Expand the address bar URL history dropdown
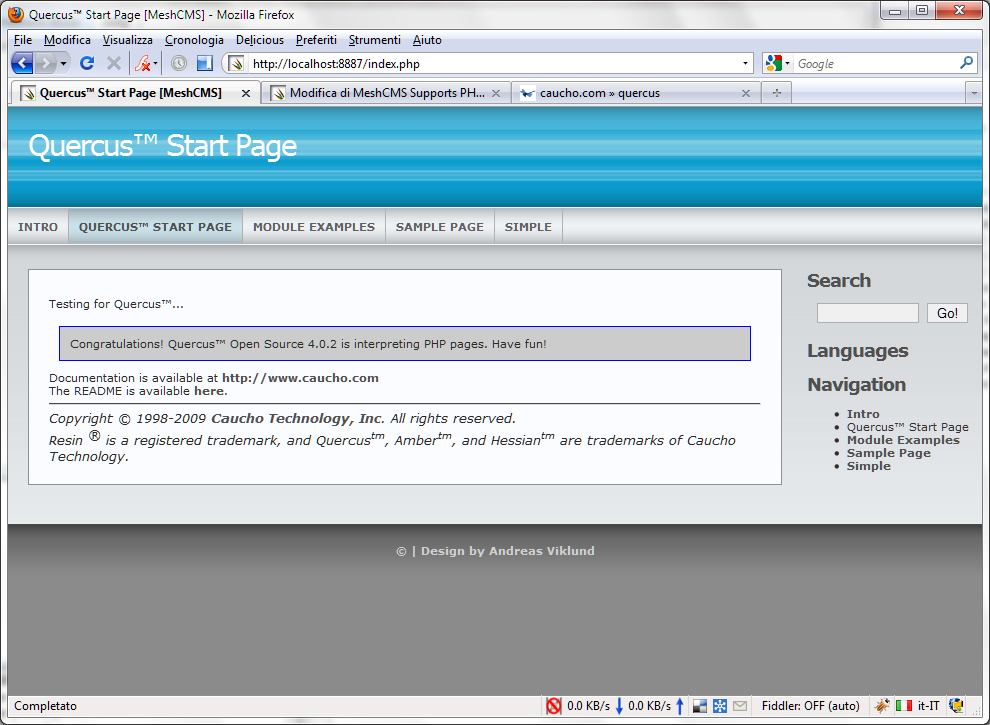 [x=746, y=63]
